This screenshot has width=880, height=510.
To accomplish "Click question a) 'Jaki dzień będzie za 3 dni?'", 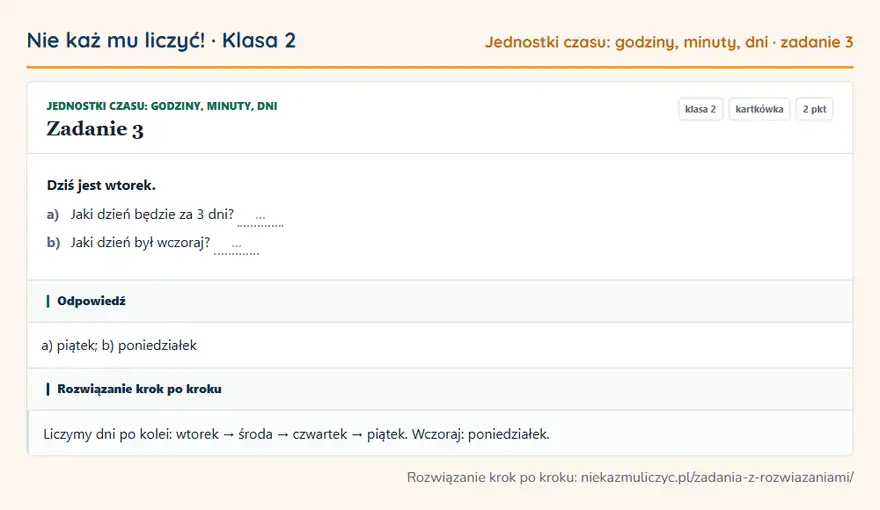I will (152, 214).
